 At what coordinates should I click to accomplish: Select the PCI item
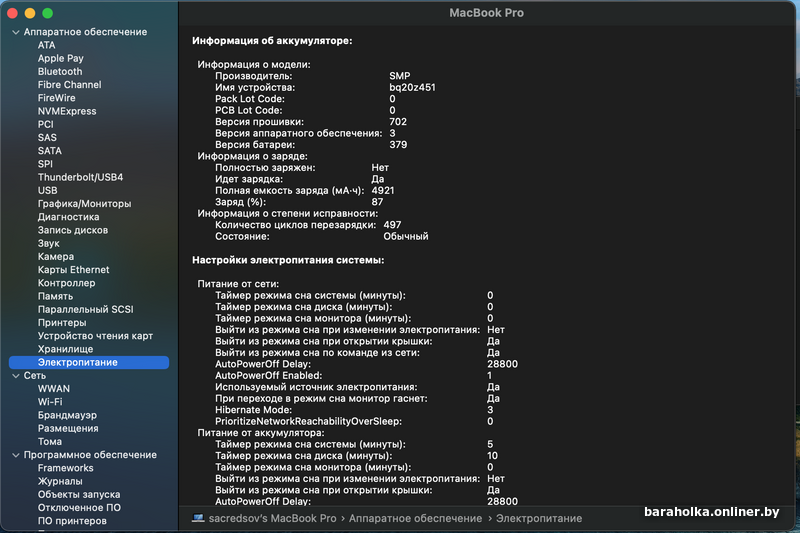click(45, 124)
